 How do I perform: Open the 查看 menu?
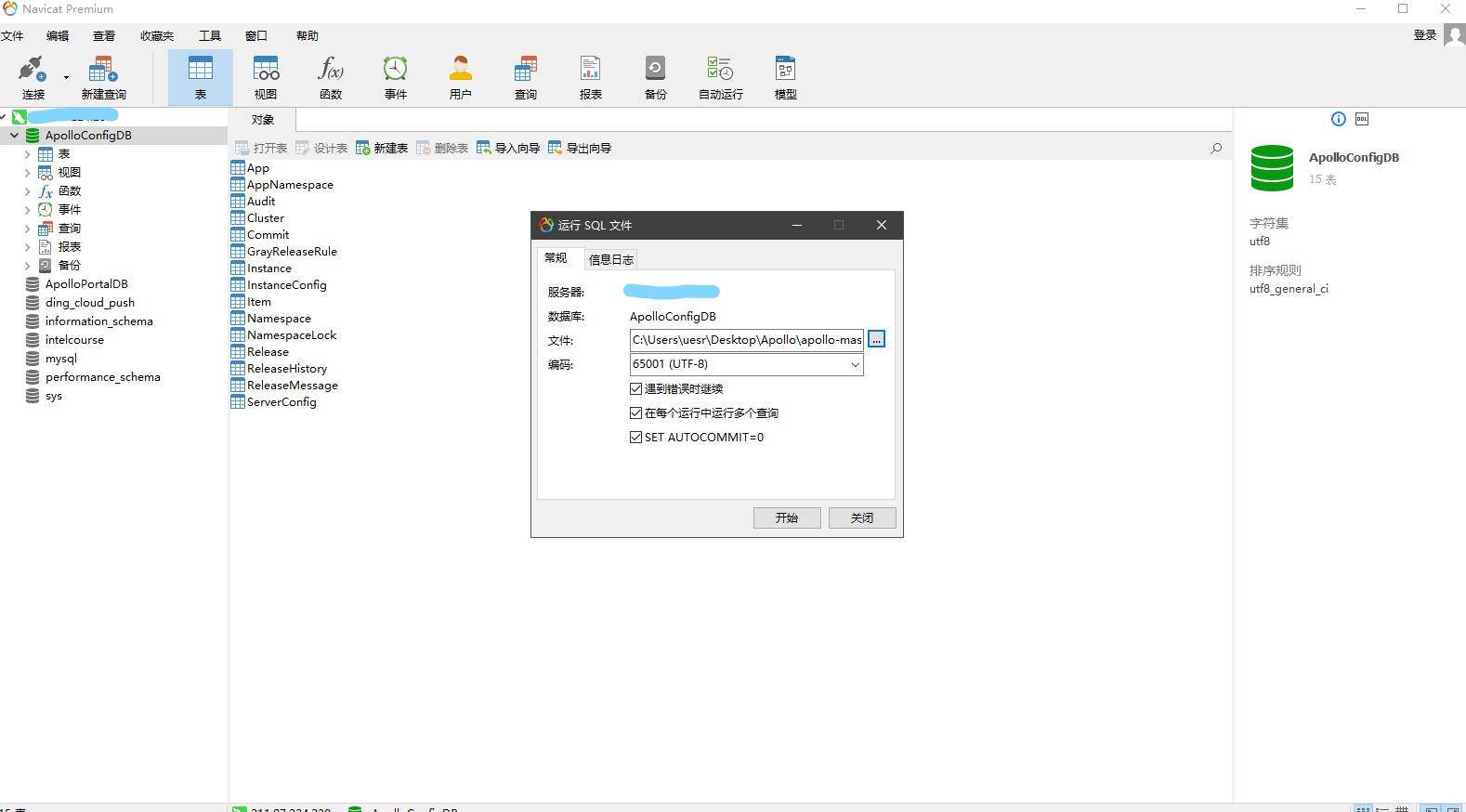(x=104, y=35)
